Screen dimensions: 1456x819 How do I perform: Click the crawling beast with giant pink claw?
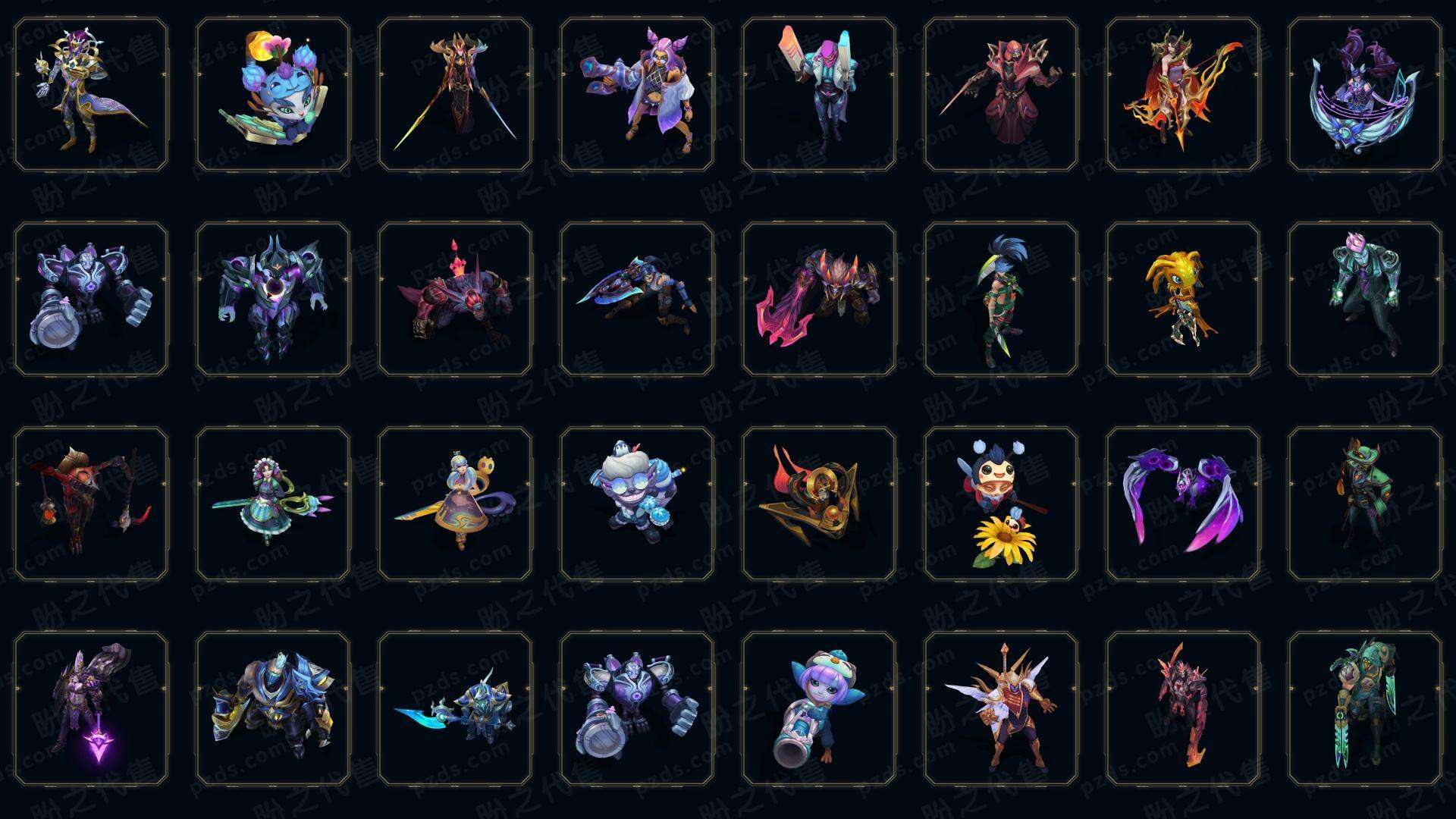[x=819, y=299]
